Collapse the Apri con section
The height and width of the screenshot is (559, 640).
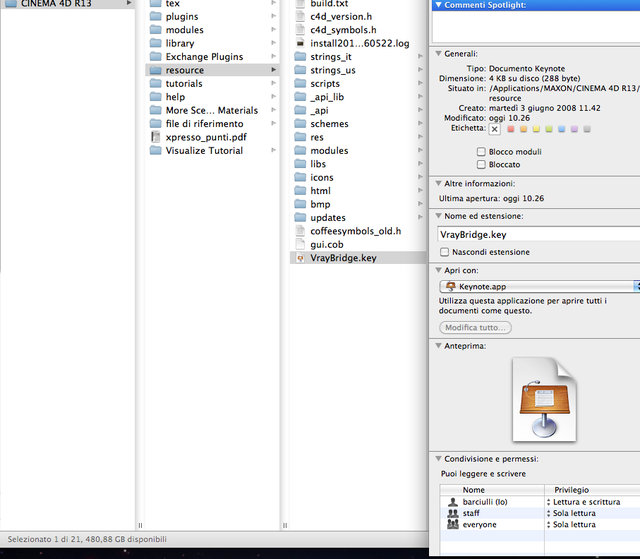pos(439,270)
